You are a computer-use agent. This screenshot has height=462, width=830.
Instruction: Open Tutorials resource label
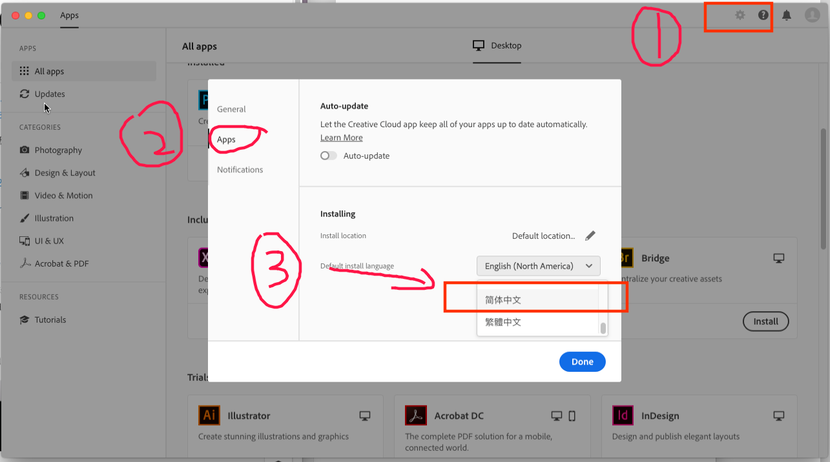click(50, 320)
